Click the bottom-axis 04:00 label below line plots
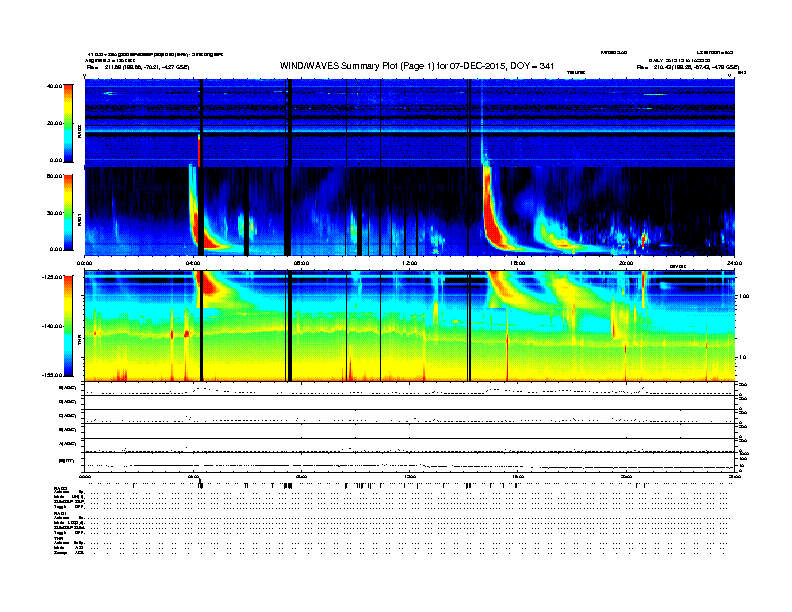This screenshot has width=792, height=612. point(193,476)
